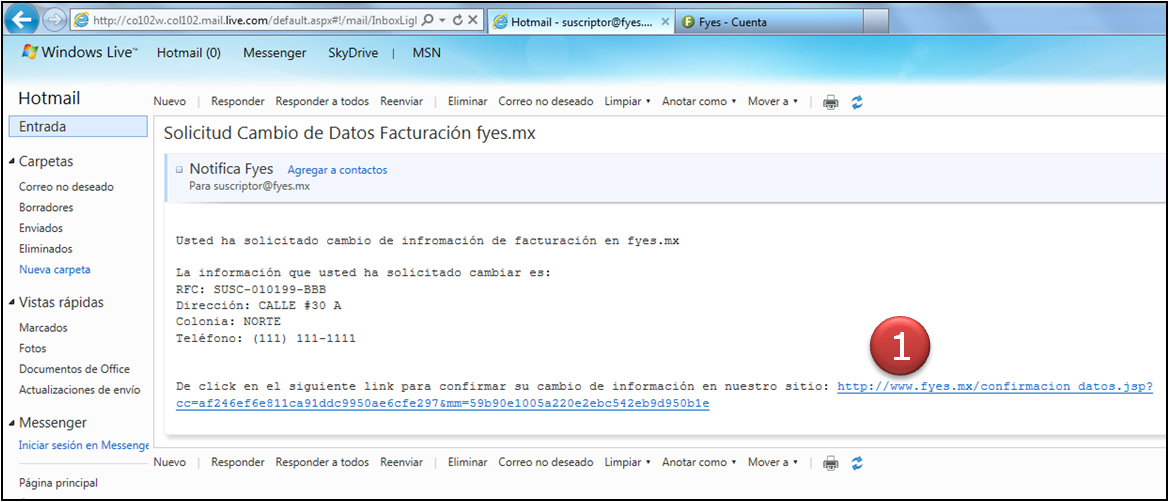1169x502 pixels.
Task: Select the Entrada inbox folder
Action: pyautogui.click(x=78, y=127)
